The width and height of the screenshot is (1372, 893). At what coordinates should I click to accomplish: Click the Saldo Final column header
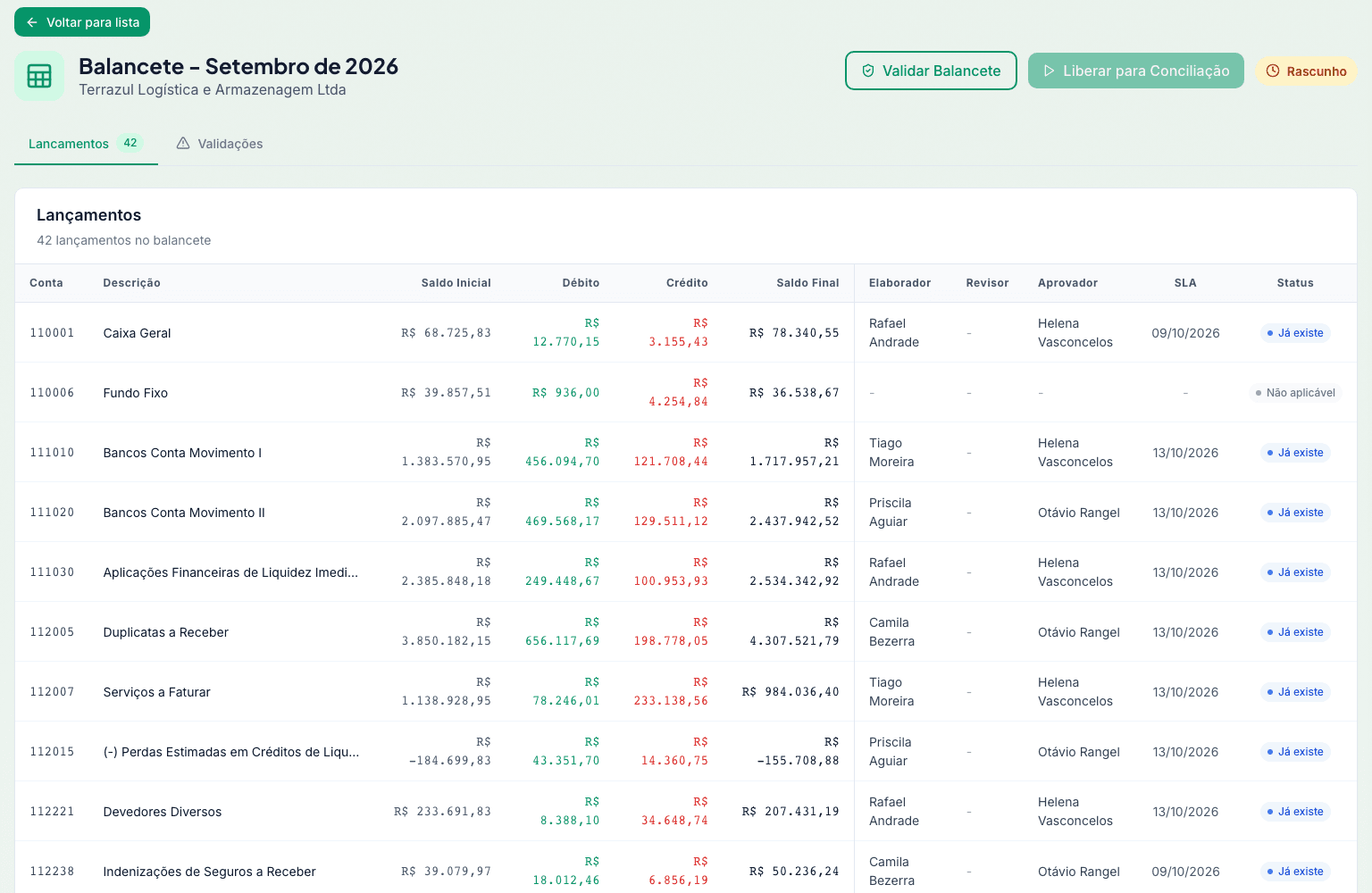[x=807, y=283]
